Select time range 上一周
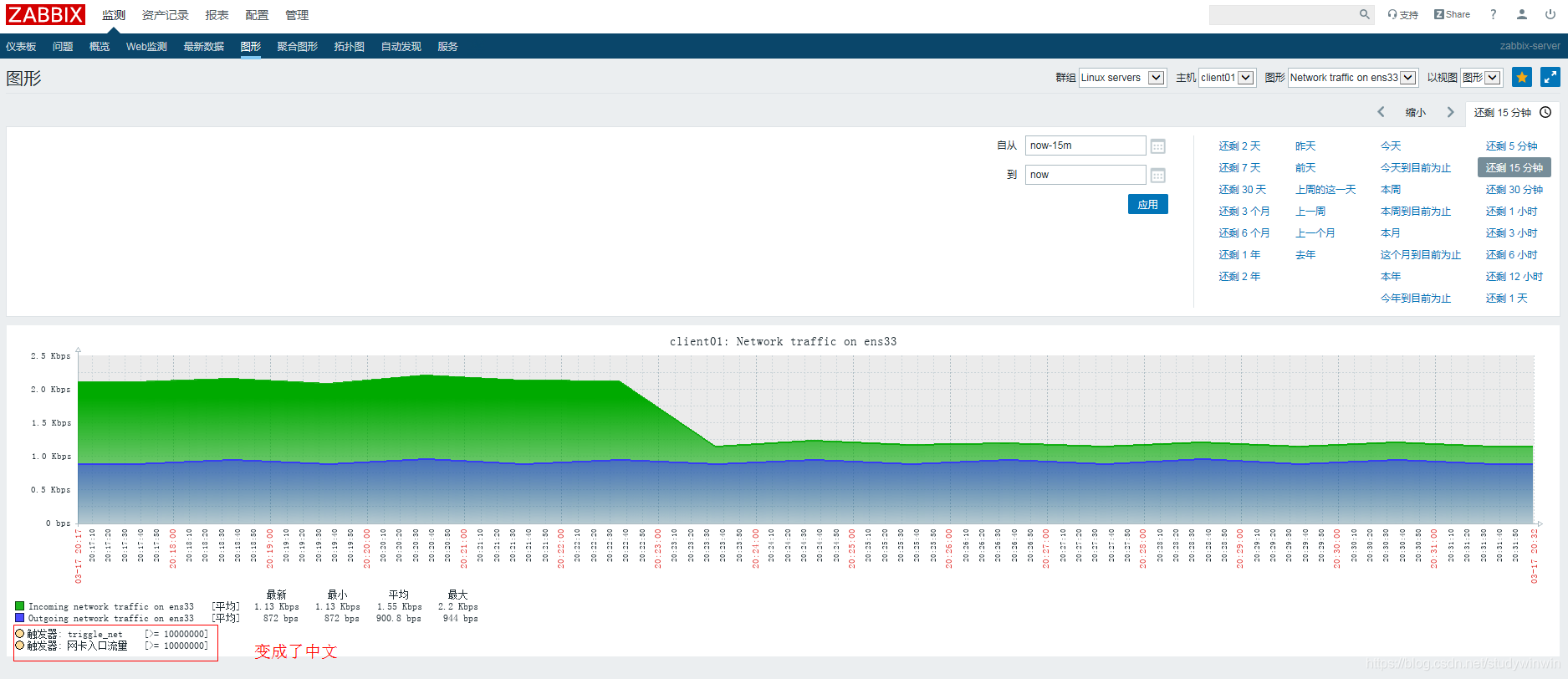 pos(1310,211)
